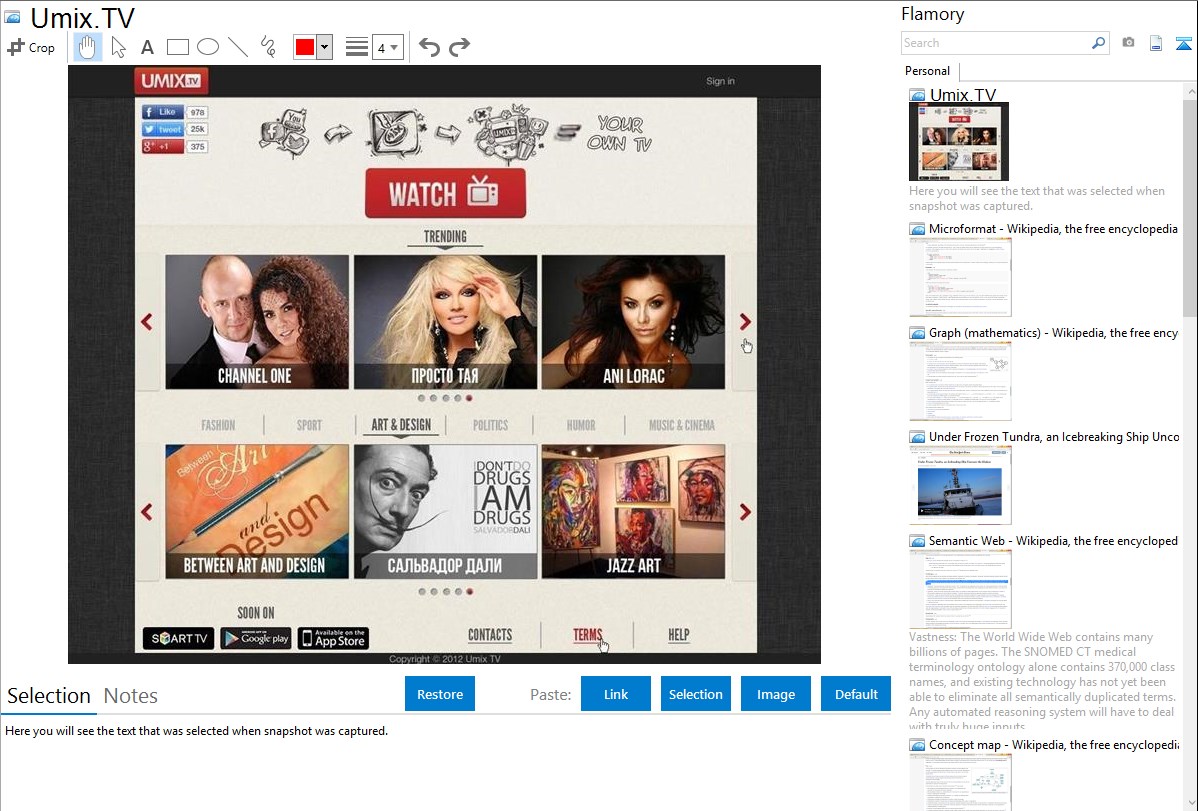Click the paste Default button
The height and width of the screenshot is (811, 1198).
coord(856,694)
